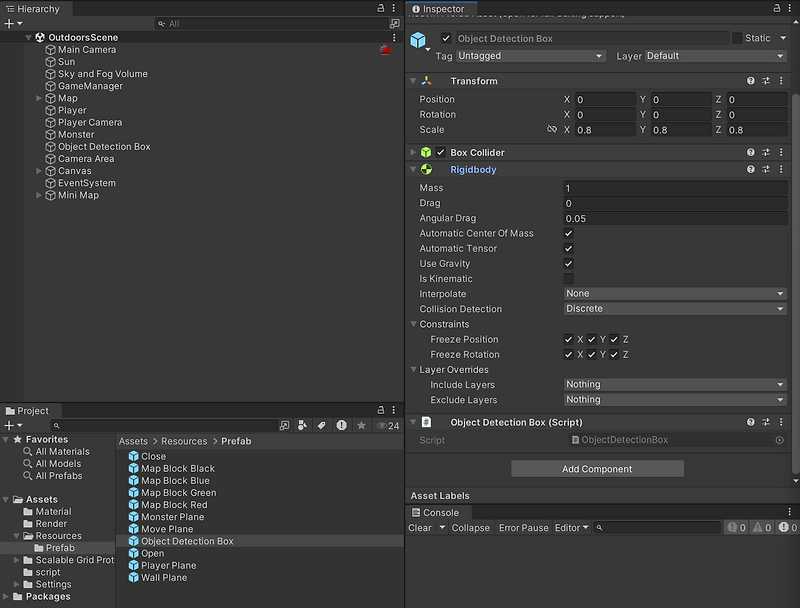Open the Tag dropdown
This screenshot has height=608, width=800.
[x=530, y=56]
